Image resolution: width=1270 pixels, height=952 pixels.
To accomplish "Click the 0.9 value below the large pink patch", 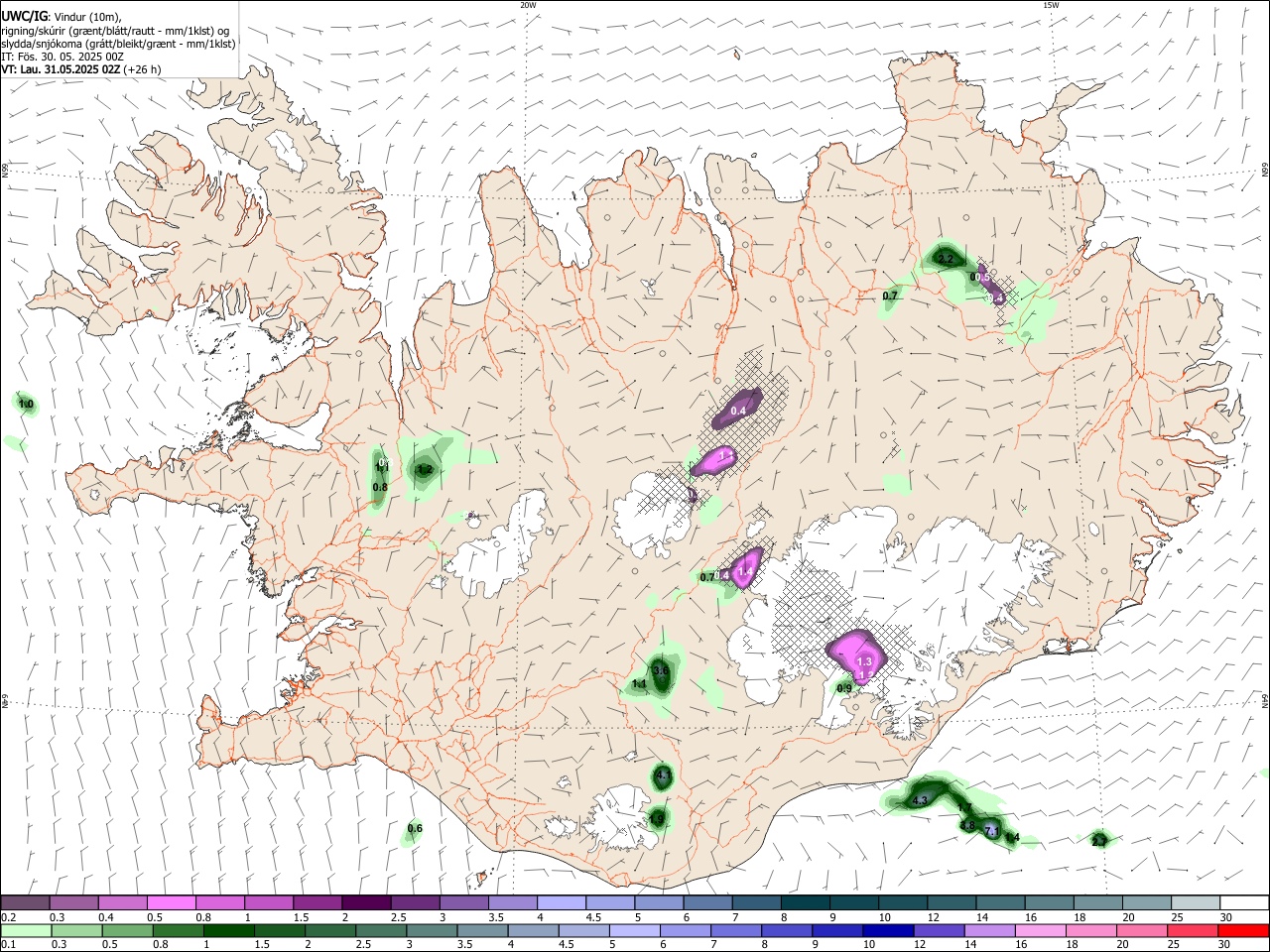I will point(844,688).
